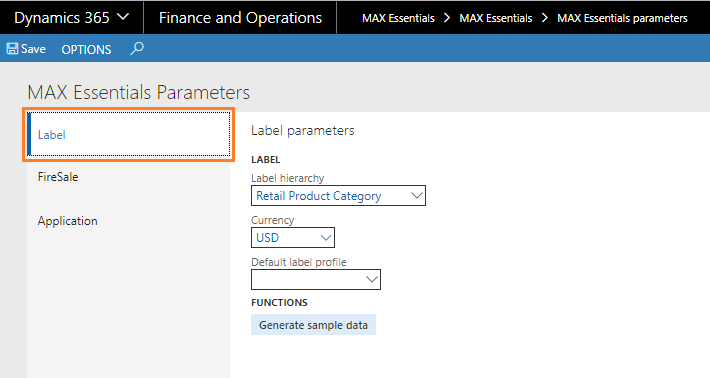Switch to the Application tab
Image resolution: width=710 pixels, height=378 pixels.
click(67, 221)
